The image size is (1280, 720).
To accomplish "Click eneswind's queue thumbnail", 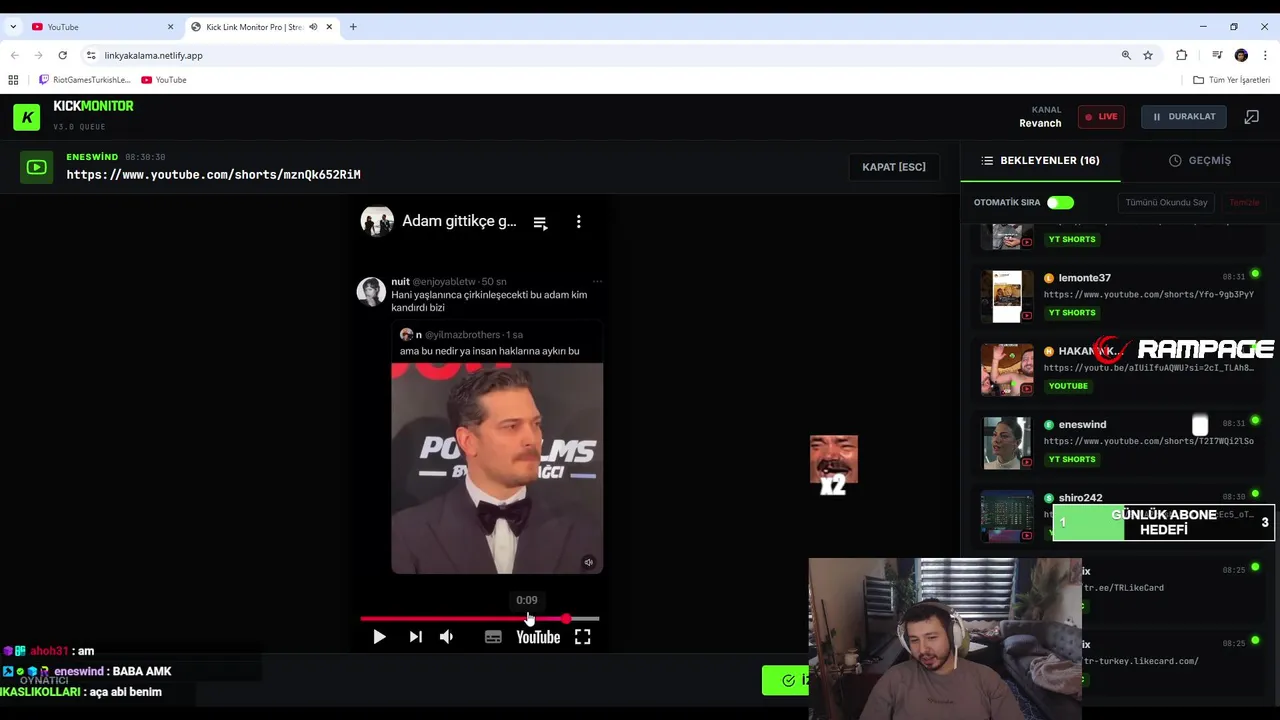I will coord(1007,443).
